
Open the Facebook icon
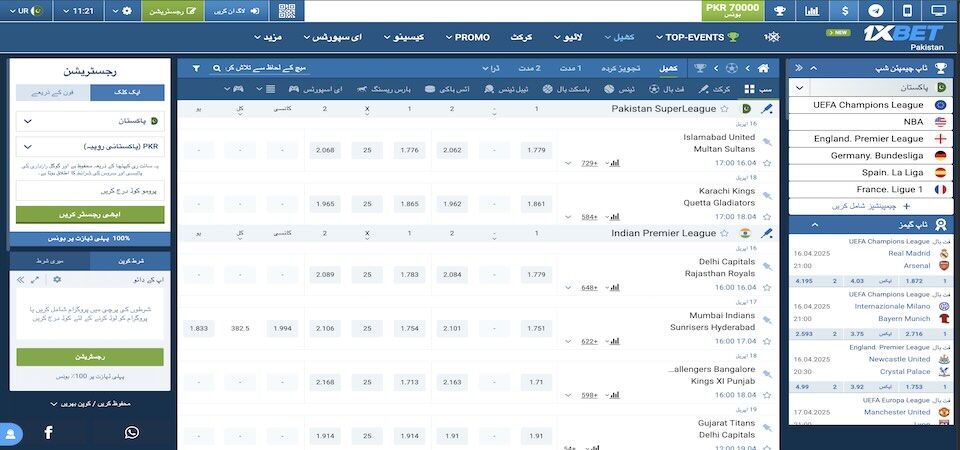tap(48, 433)
